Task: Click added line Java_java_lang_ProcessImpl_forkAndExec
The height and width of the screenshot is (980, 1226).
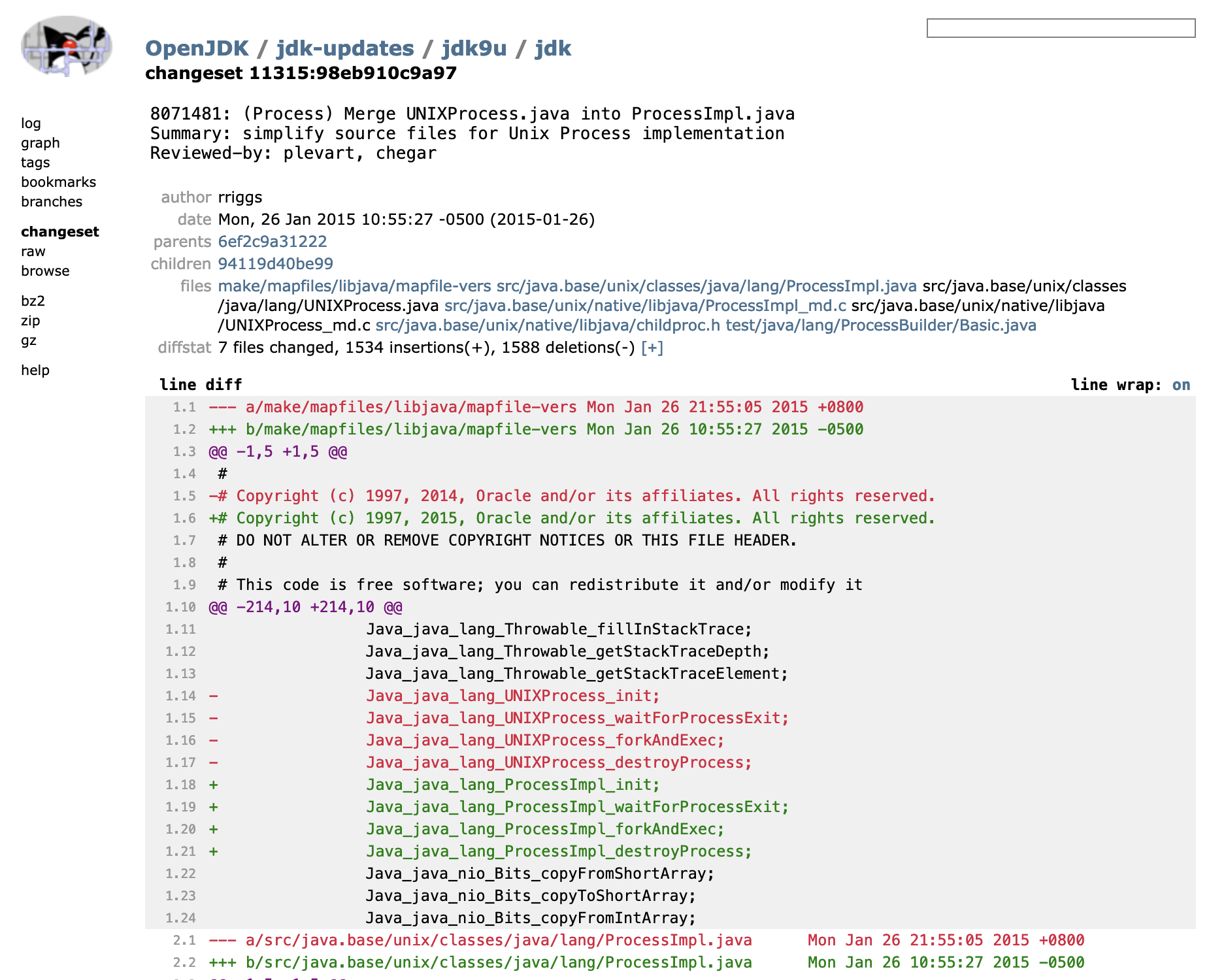Action: (545, 829)
